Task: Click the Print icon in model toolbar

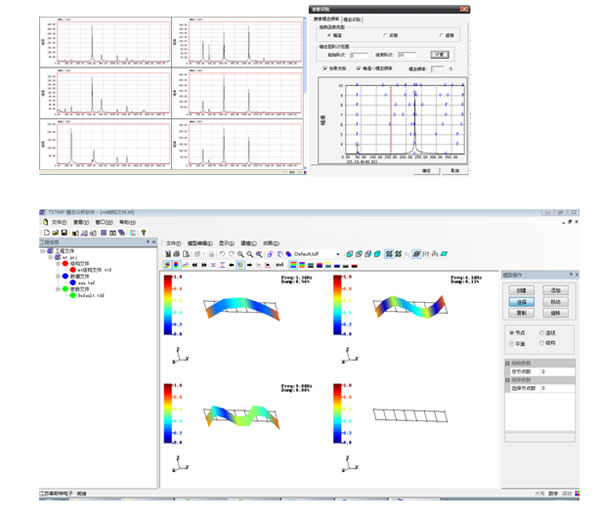Action: coord(177,253)
